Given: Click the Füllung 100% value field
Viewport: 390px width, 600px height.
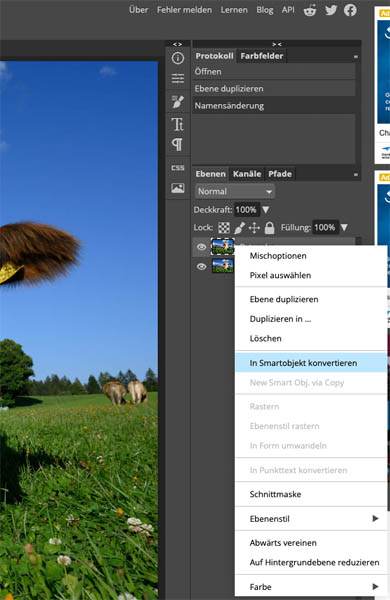Looking at the screenshot, I should point(325,227).
